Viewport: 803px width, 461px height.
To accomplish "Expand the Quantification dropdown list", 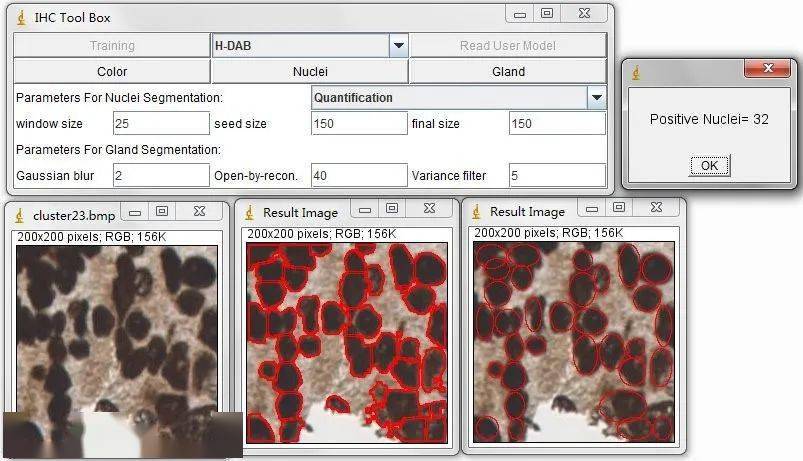I will coord(597,98).
